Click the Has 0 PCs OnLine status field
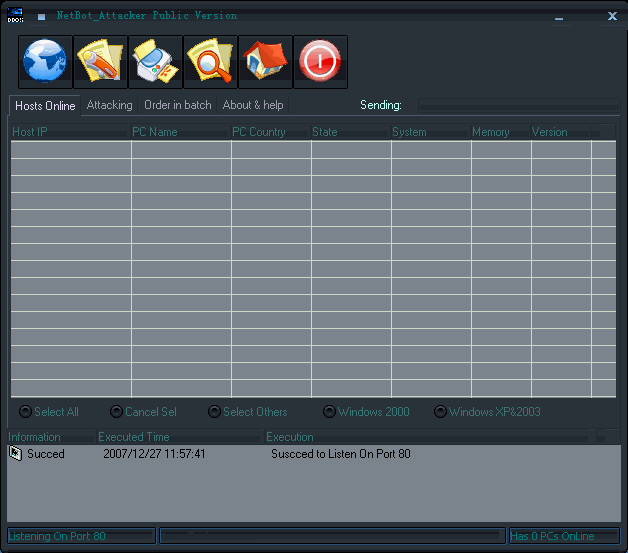 [564, 537]
